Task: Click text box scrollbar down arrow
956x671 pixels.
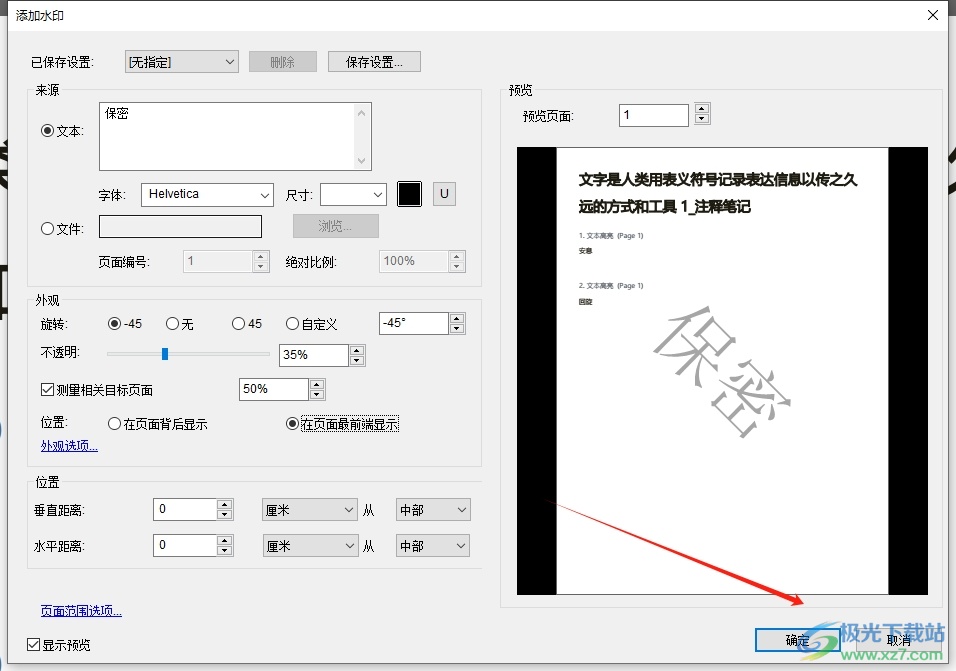Action: pyautogui.click(x=362, y=161)
